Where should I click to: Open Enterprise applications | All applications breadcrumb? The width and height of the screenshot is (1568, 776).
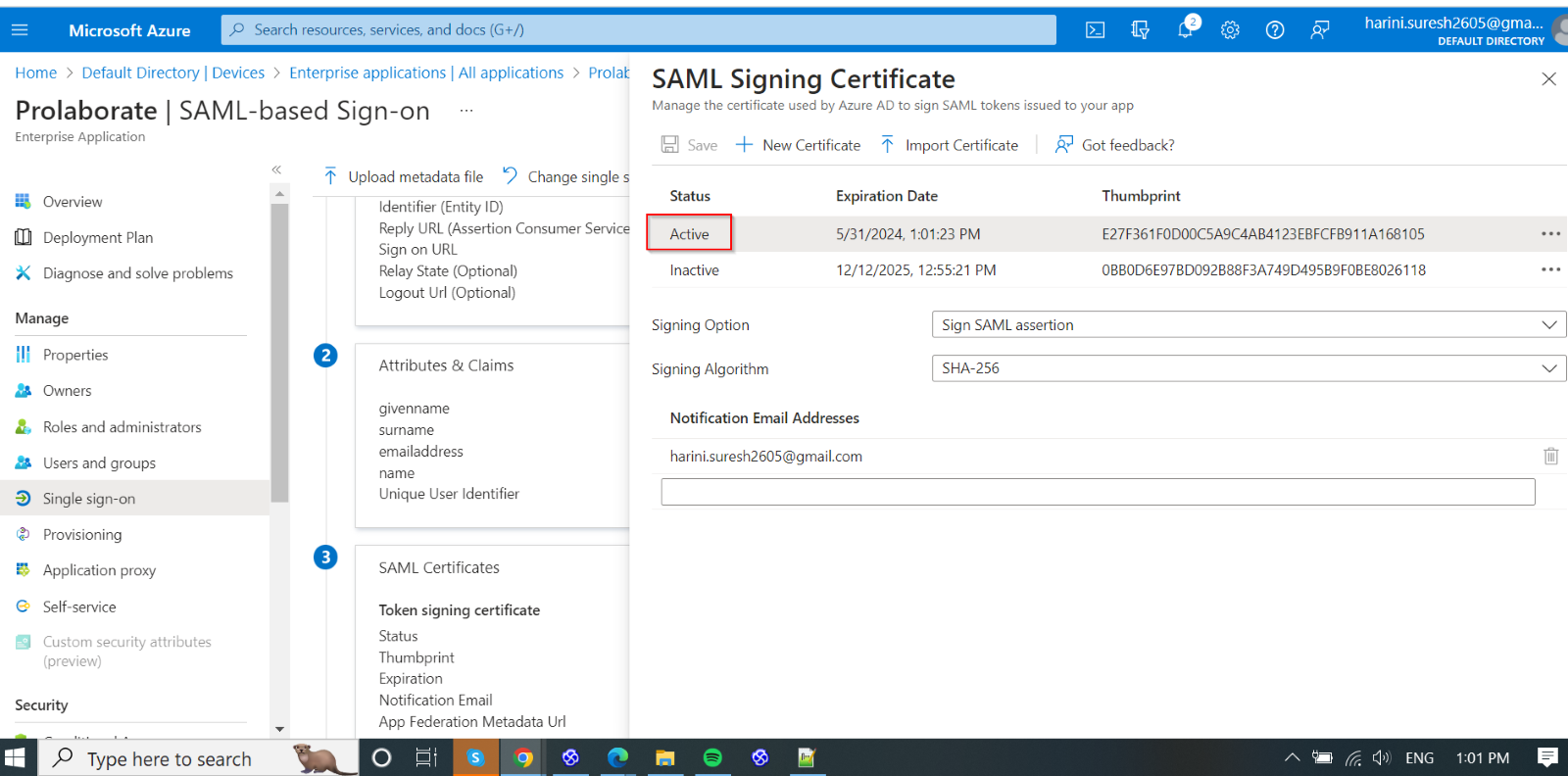tap(426, 73)
